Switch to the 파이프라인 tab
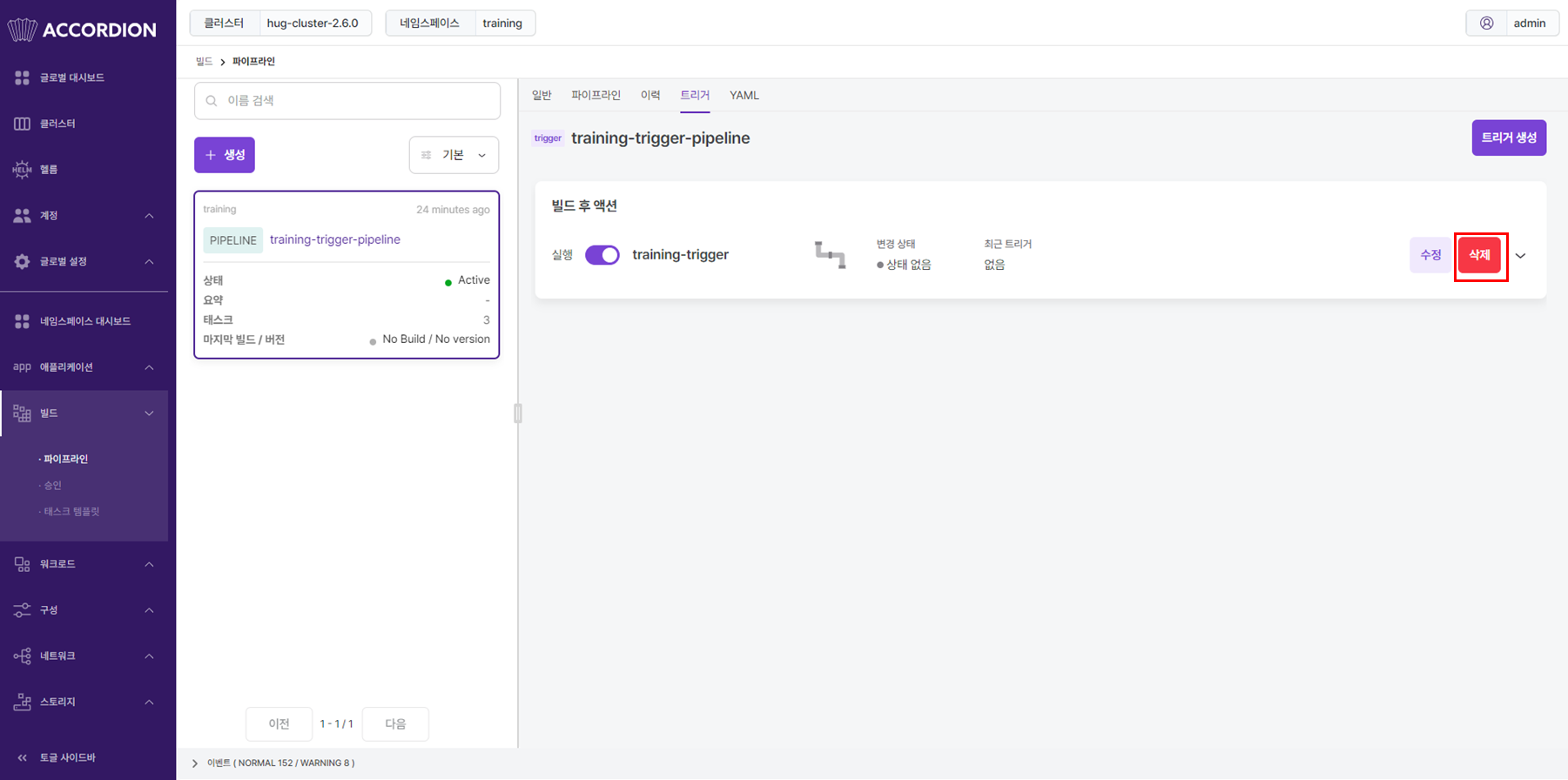The height and width of the screenshot is (780, 1568). tap(596, 95)
